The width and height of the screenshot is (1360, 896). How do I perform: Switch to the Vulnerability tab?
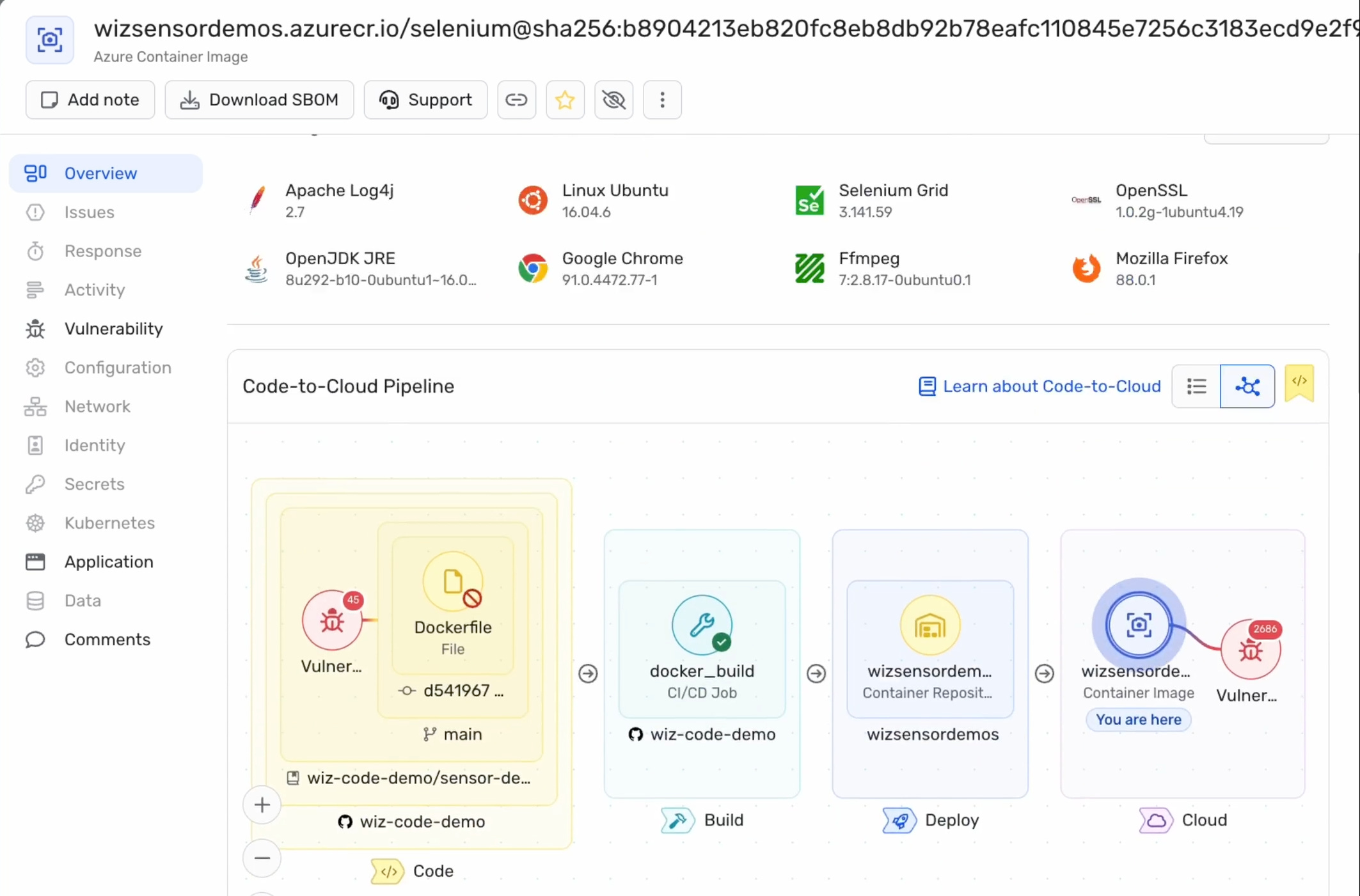[113, 329]
